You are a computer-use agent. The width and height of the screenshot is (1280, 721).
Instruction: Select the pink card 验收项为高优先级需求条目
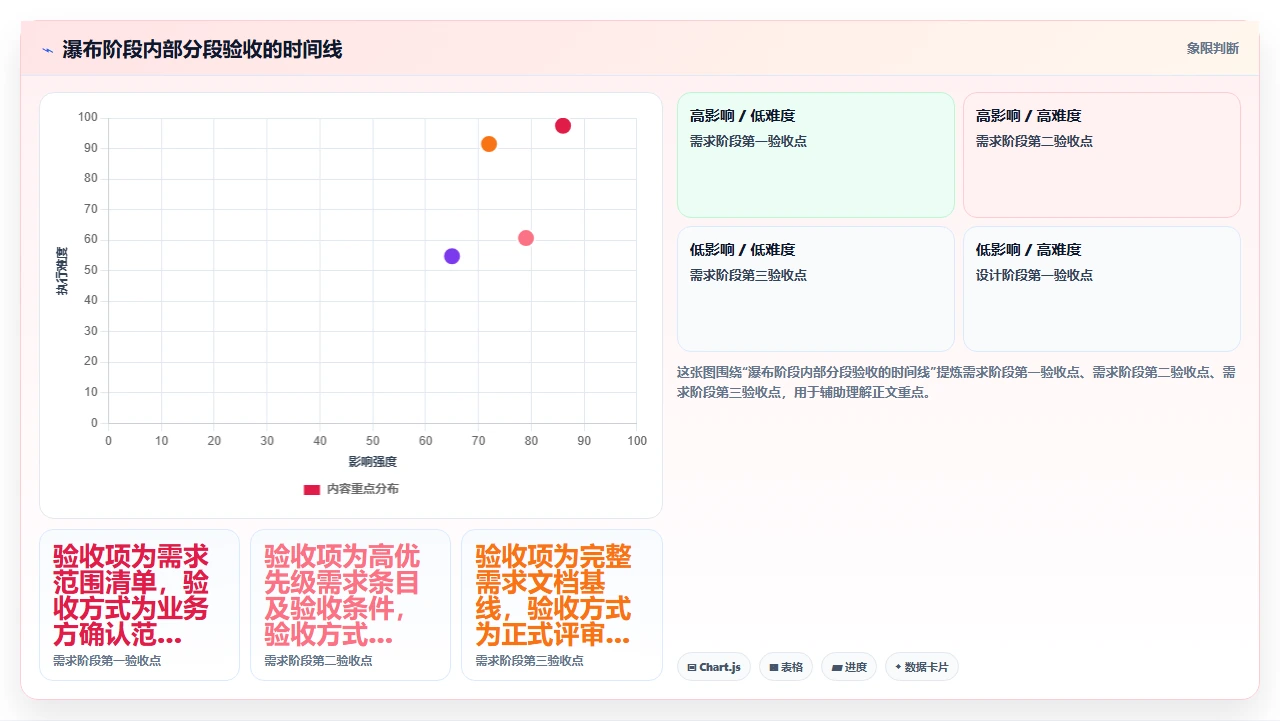[x=350, y=605]
